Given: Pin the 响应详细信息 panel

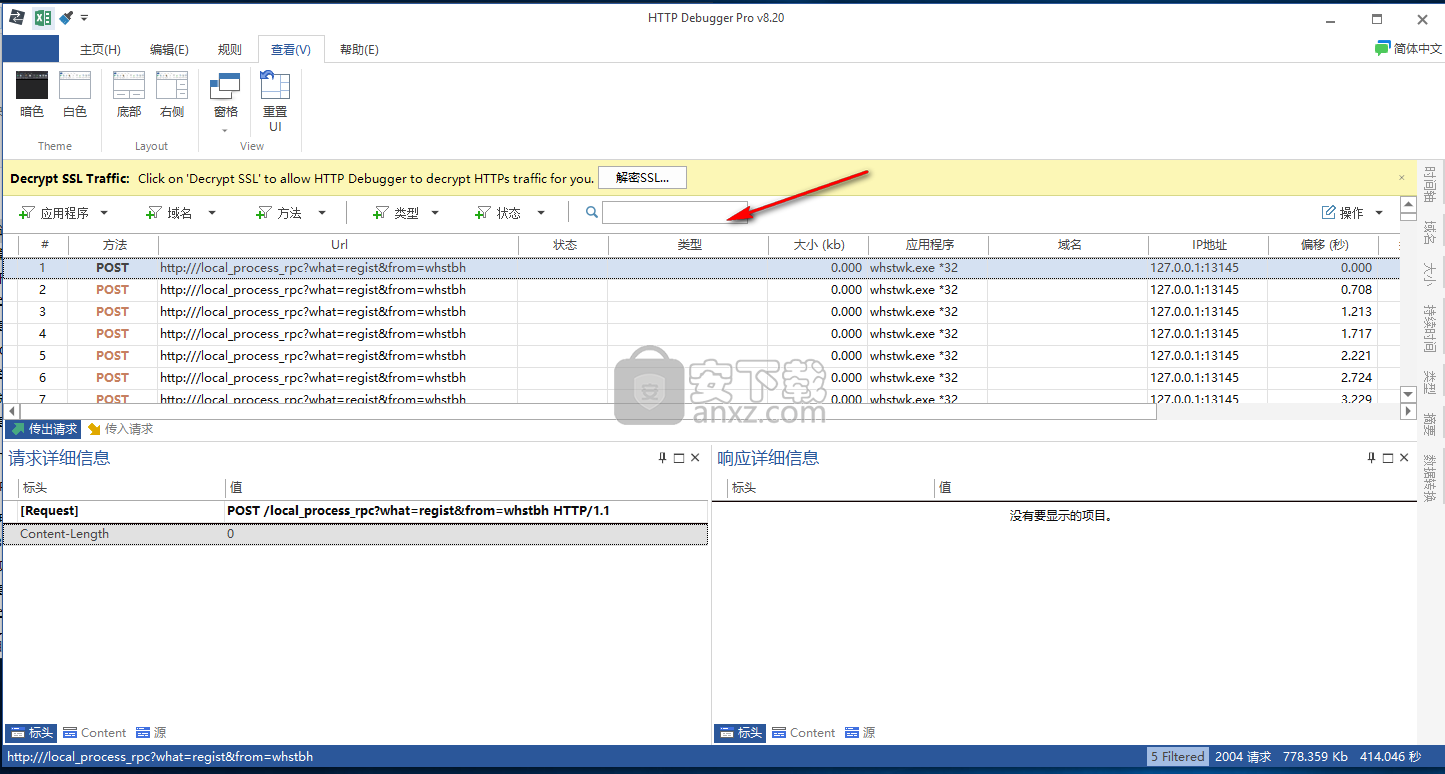Looking at the screenshot, I should coord(1371,458).
